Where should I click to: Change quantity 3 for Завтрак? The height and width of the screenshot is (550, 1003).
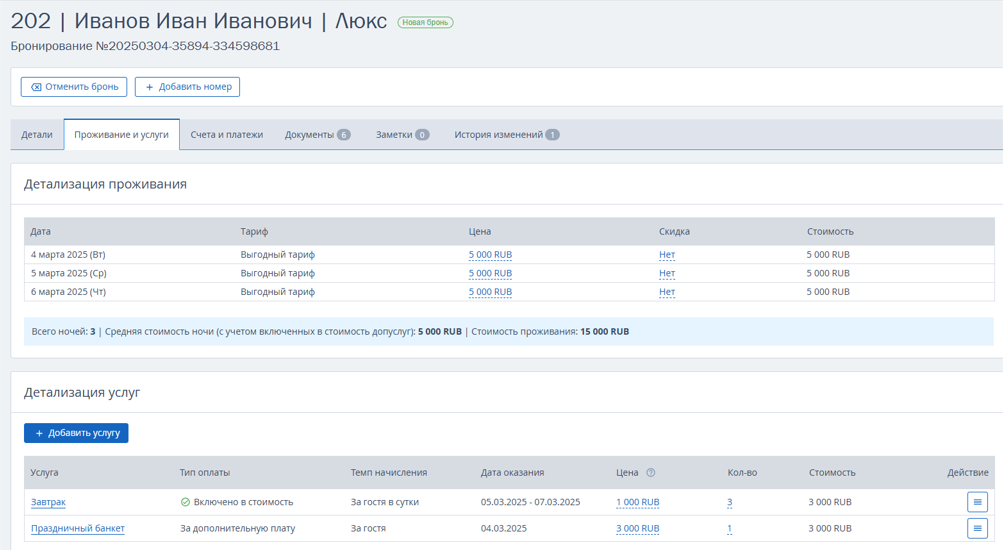[x=729, y=502]
